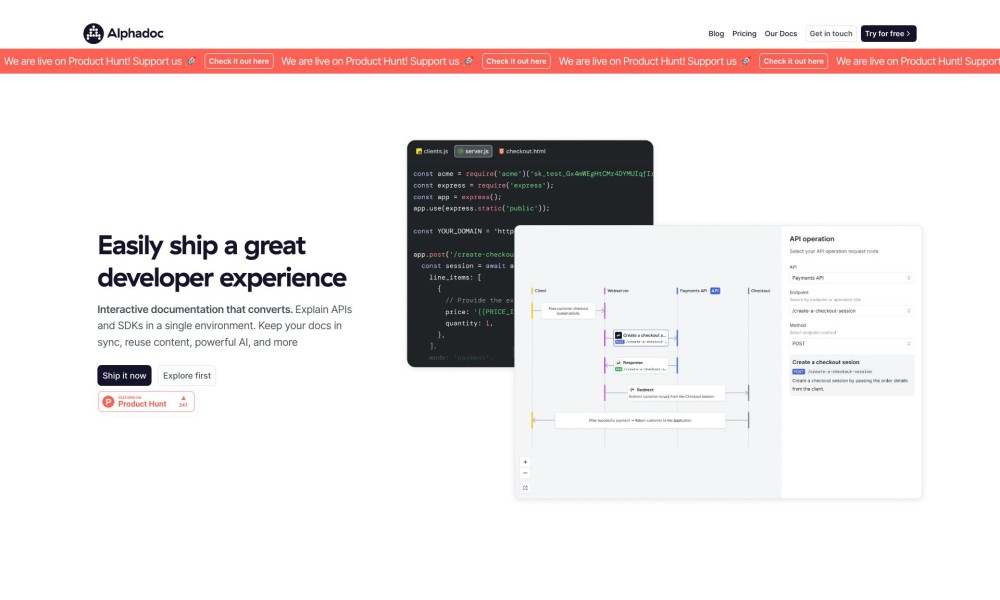1000x600 pixels.
Task: Select the Webserver lifeline header
Action: (617, 291)
